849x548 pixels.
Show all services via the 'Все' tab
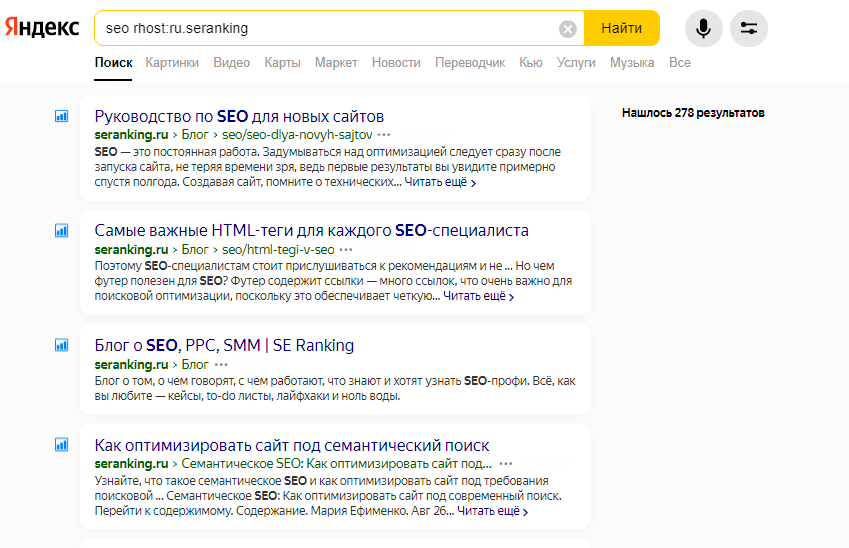pyautogui.click(x=680, y=63)
